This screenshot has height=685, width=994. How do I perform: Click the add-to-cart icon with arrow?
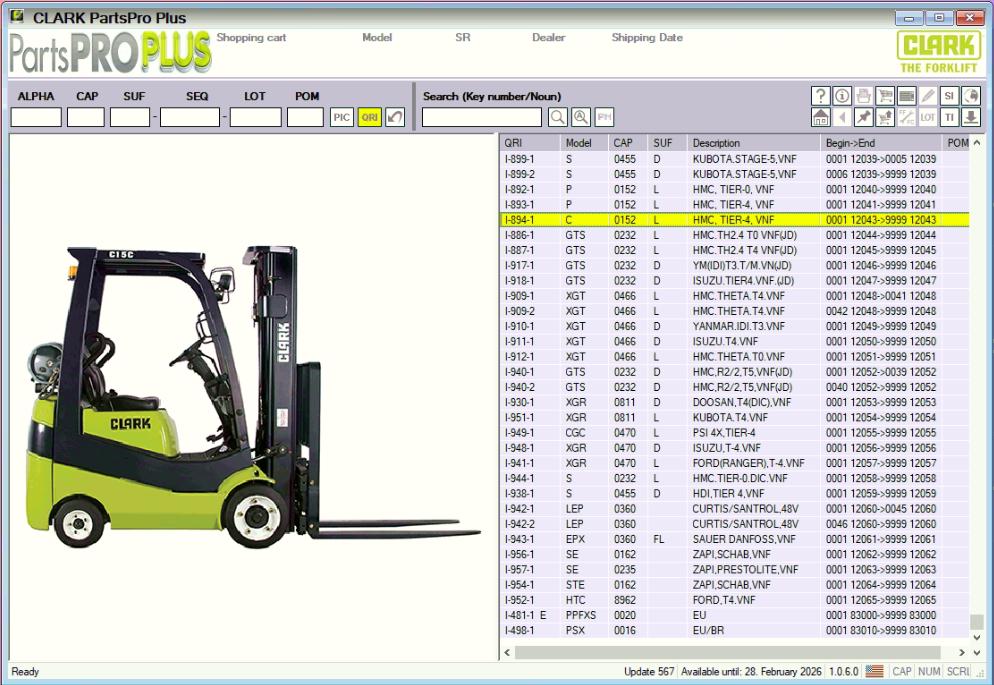click(x=885, y=116)
